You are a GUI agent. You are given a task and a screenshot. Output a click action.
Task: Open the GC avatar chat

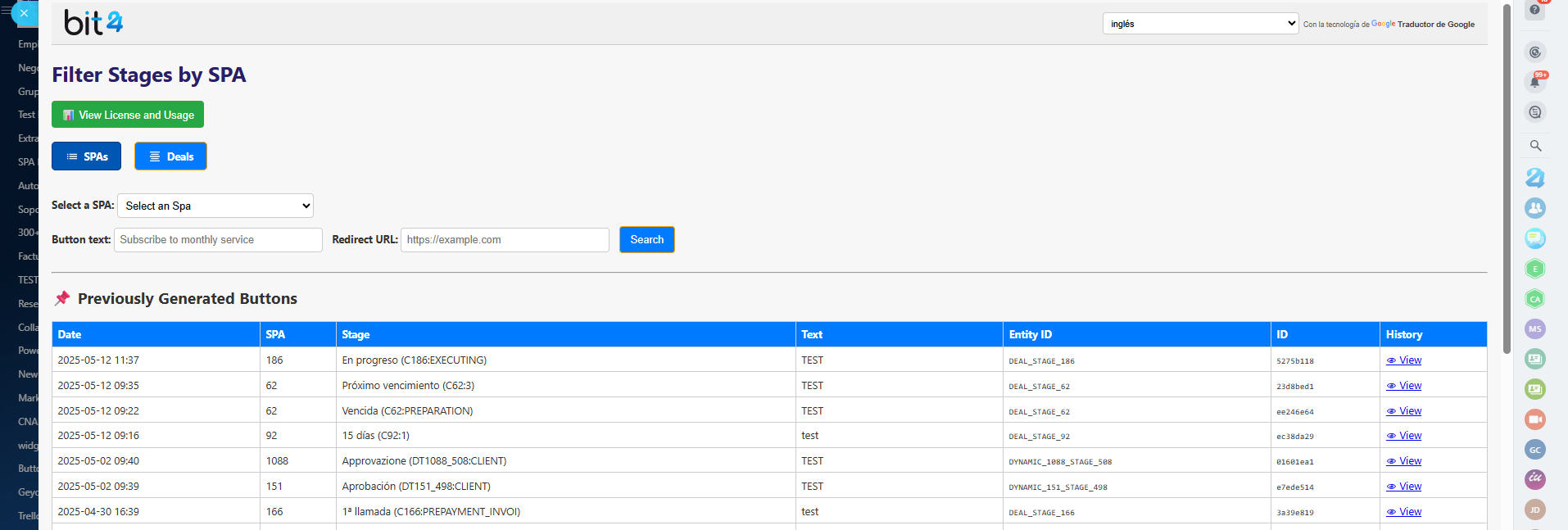click(1534, 450)
